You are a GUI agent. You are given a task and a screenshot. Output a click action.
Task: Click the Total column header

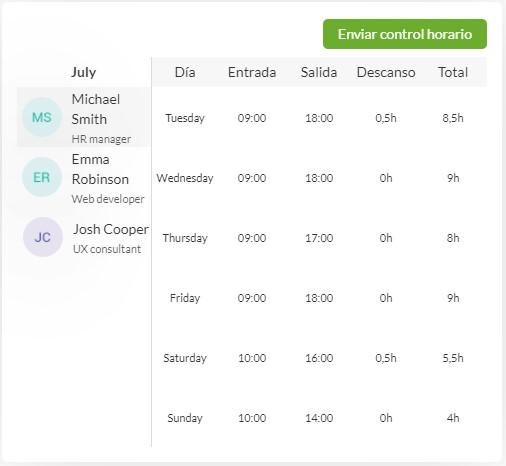click(453, 72)
